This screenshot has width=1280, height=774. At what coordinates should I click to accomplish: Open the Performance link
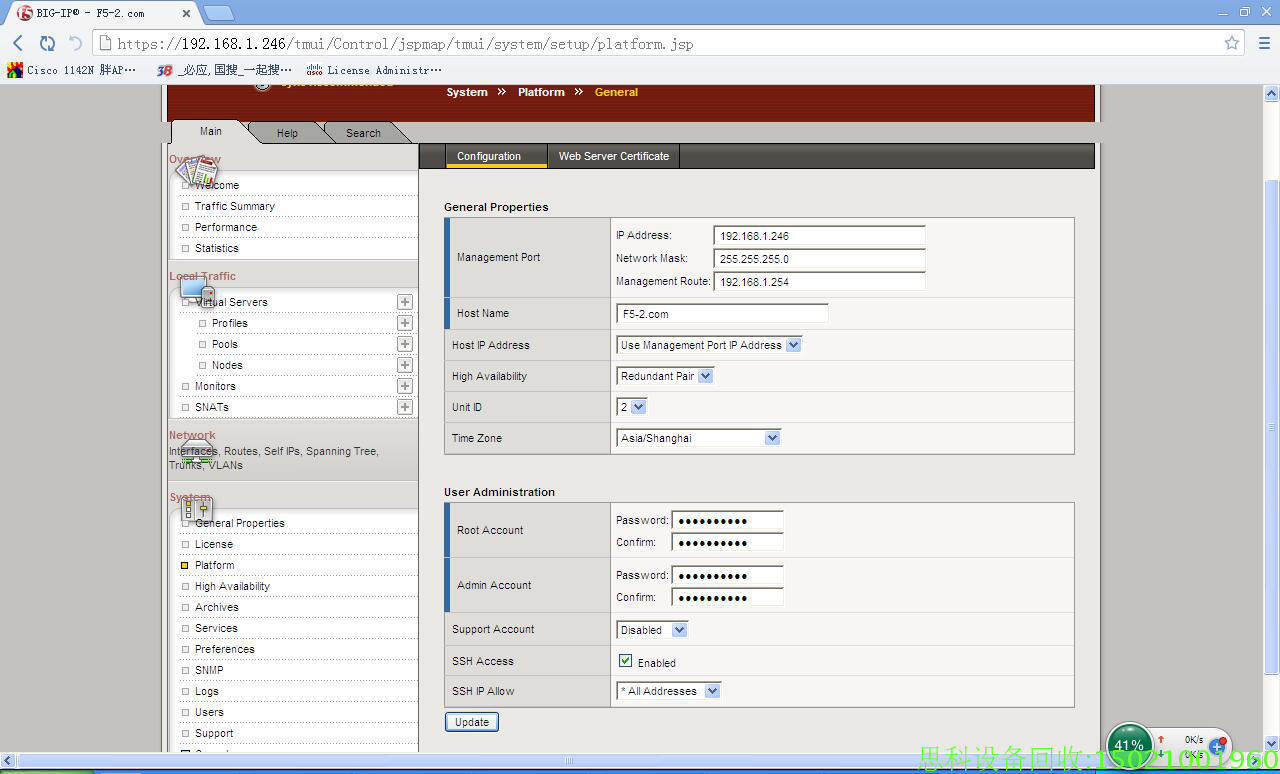[x=226, y=227]
